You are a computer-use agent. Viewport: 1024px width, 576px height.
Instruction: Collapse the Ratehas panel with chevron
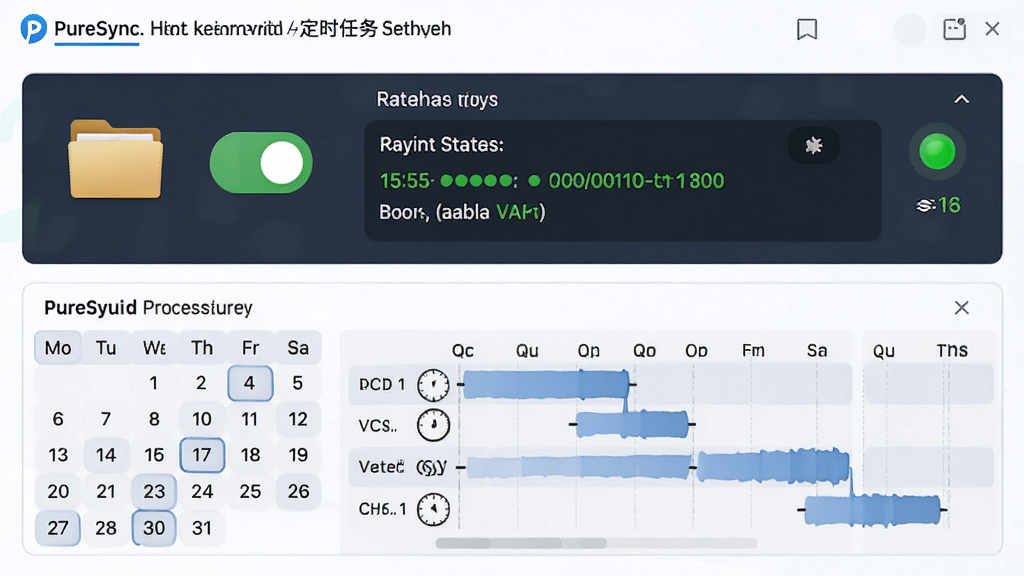[961, 99]
